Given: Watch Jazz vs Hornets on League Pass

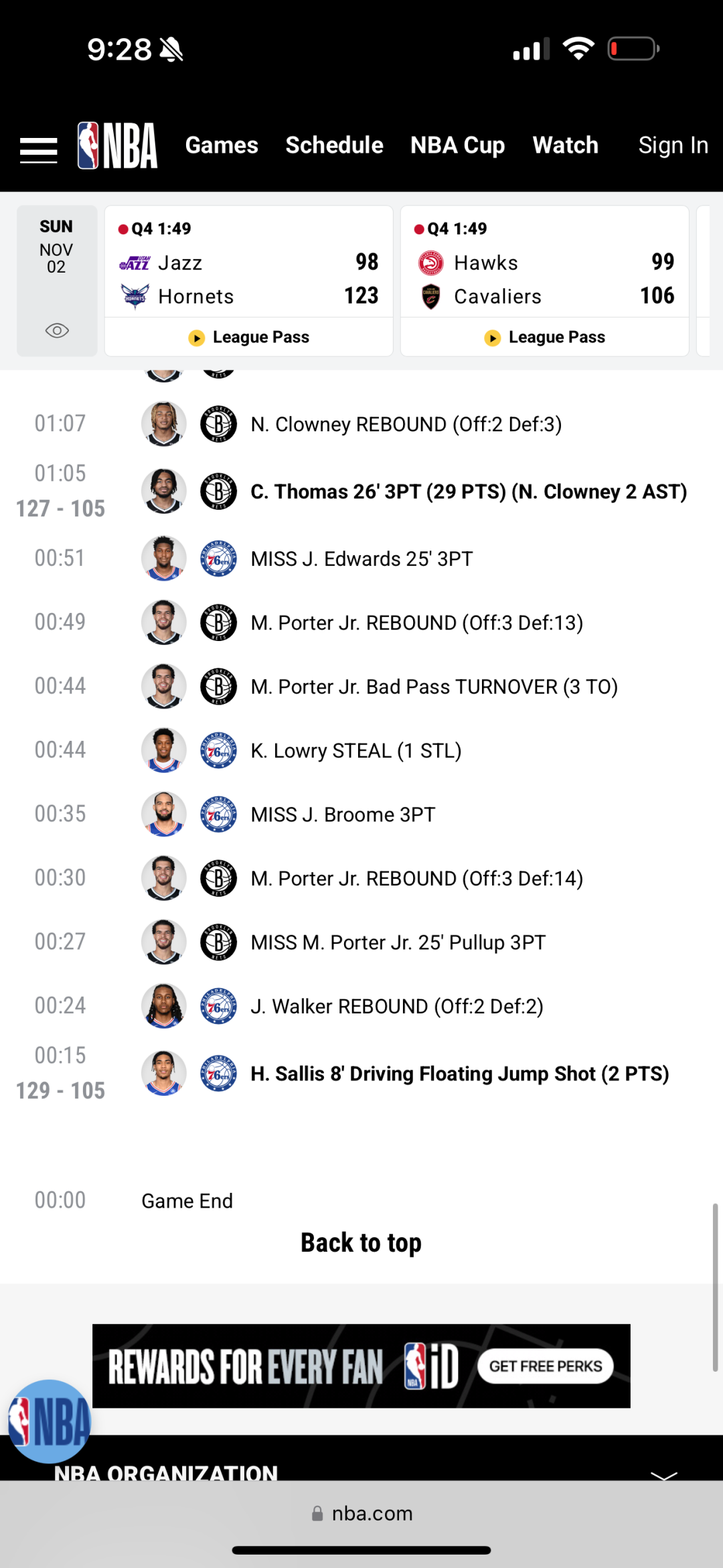Looking at the screenshot, I should (x=249, y=337).
